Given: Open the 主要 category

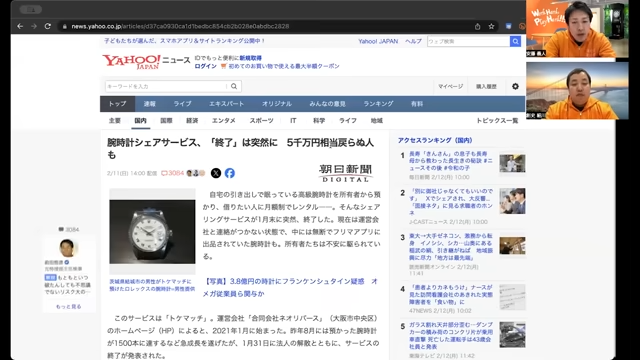Looking at the screenshot, I should point(115,120).
